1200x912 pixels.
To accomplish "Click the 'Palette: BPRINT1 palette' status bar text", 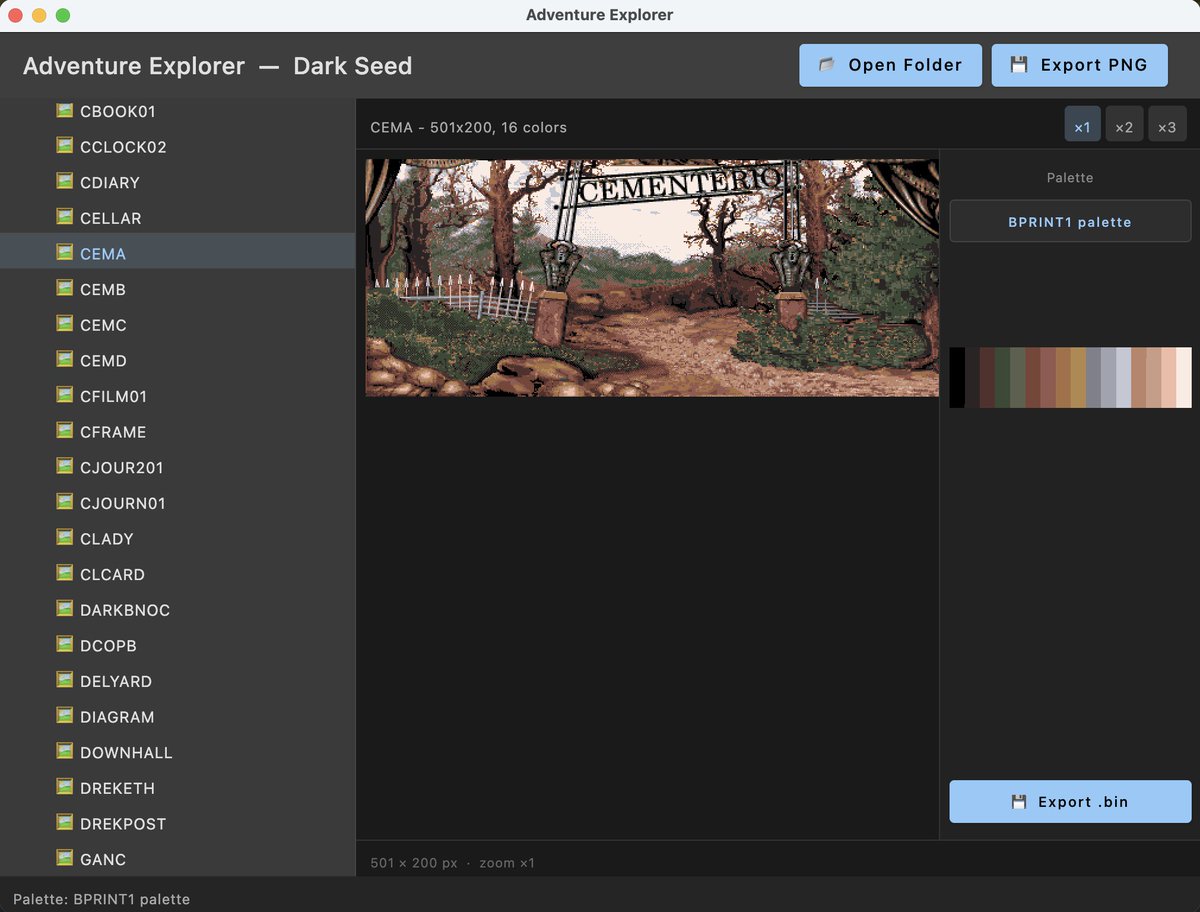I will [x=101, y=899].
